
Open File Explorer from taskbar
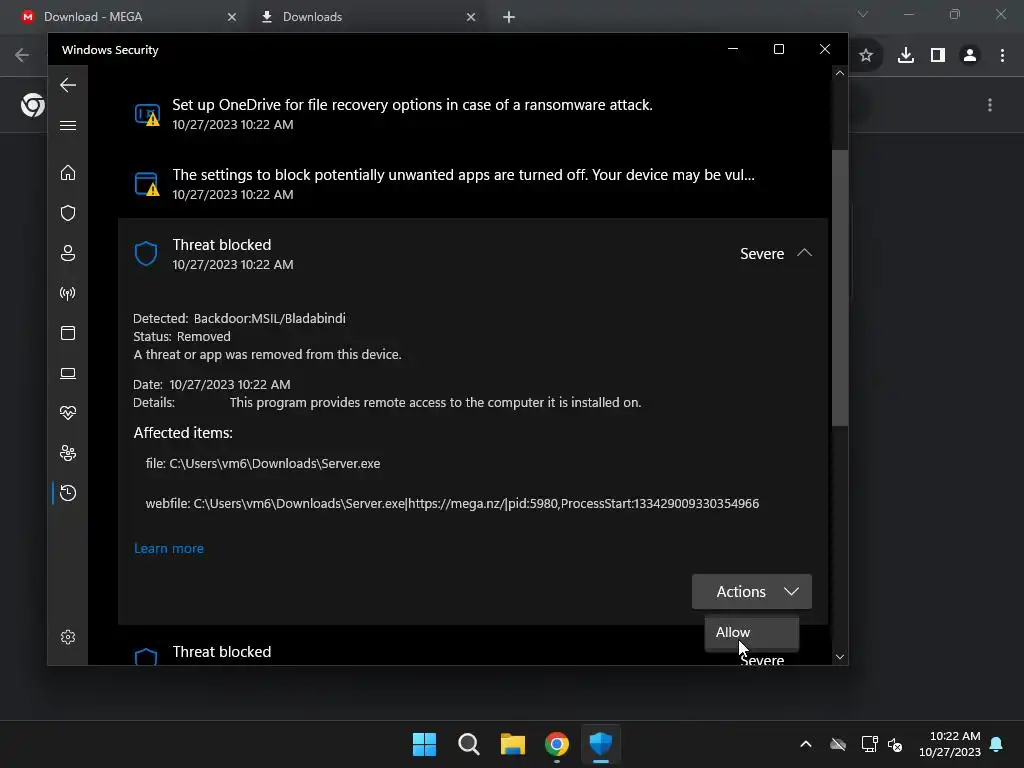[513, 744]
